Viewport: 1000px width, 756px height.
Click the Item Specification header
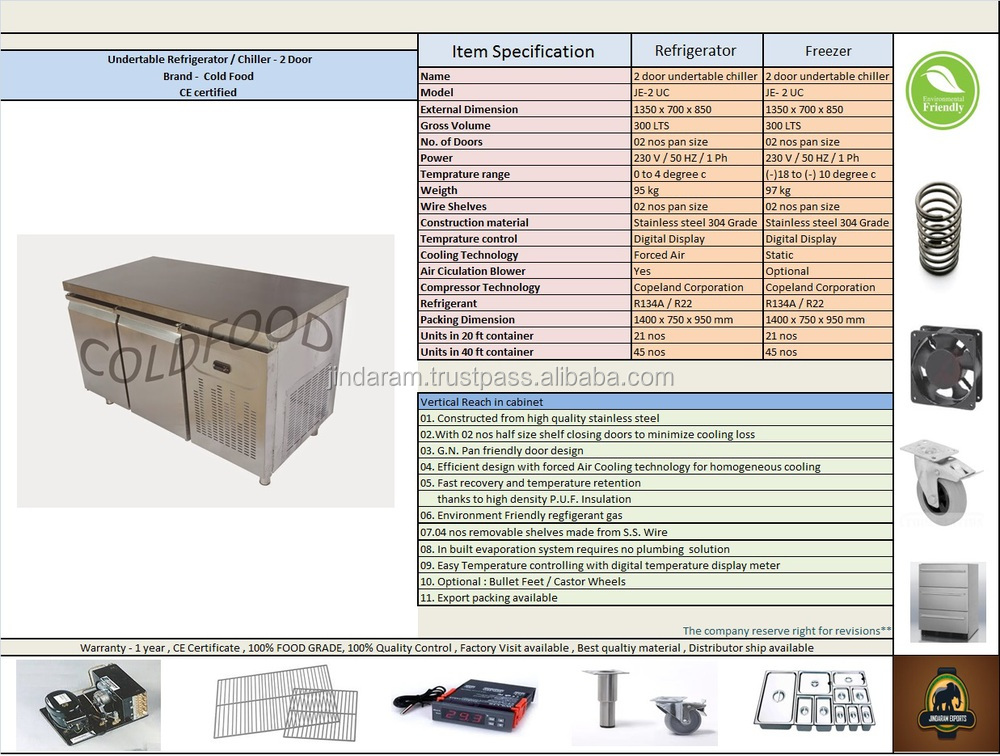(523, 52)
